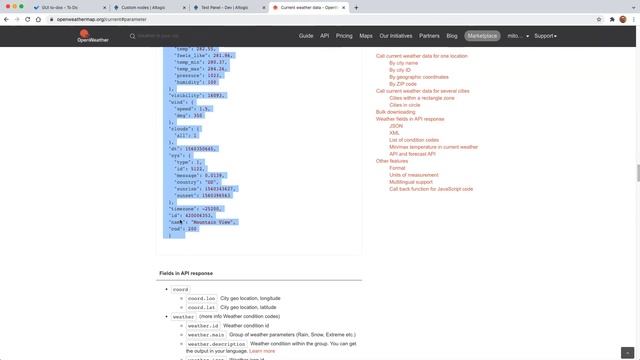The height and width of the screenshot is (360, 640).
Task: Click the 'Mountain View' name value in JSON
Action: pos(212,222)
